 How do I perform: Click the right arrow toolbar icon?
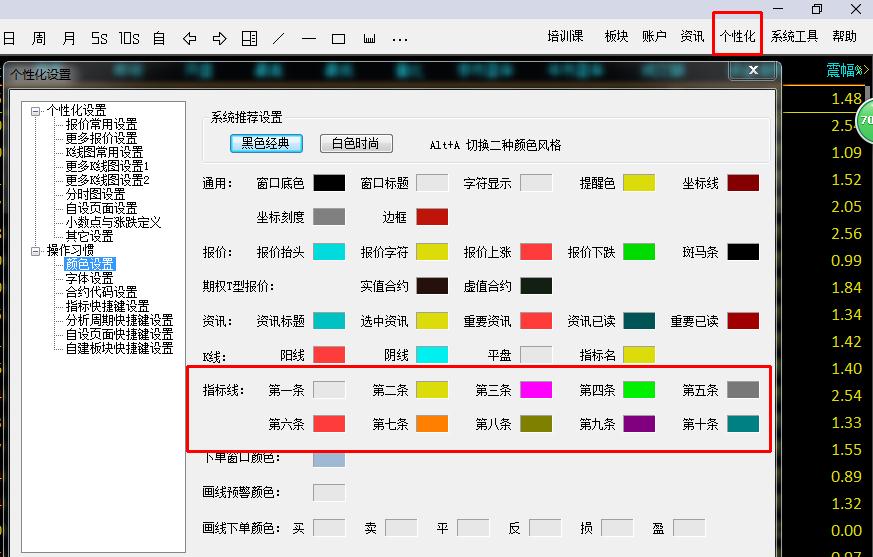[219, 39]
